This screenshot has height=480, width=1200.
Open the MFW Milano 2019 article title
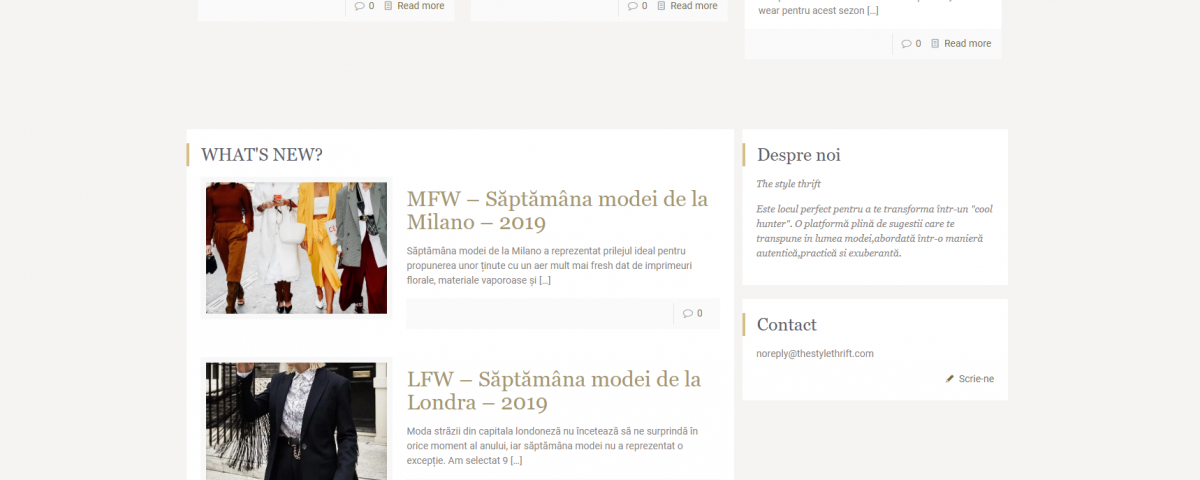tap(557, 210)
